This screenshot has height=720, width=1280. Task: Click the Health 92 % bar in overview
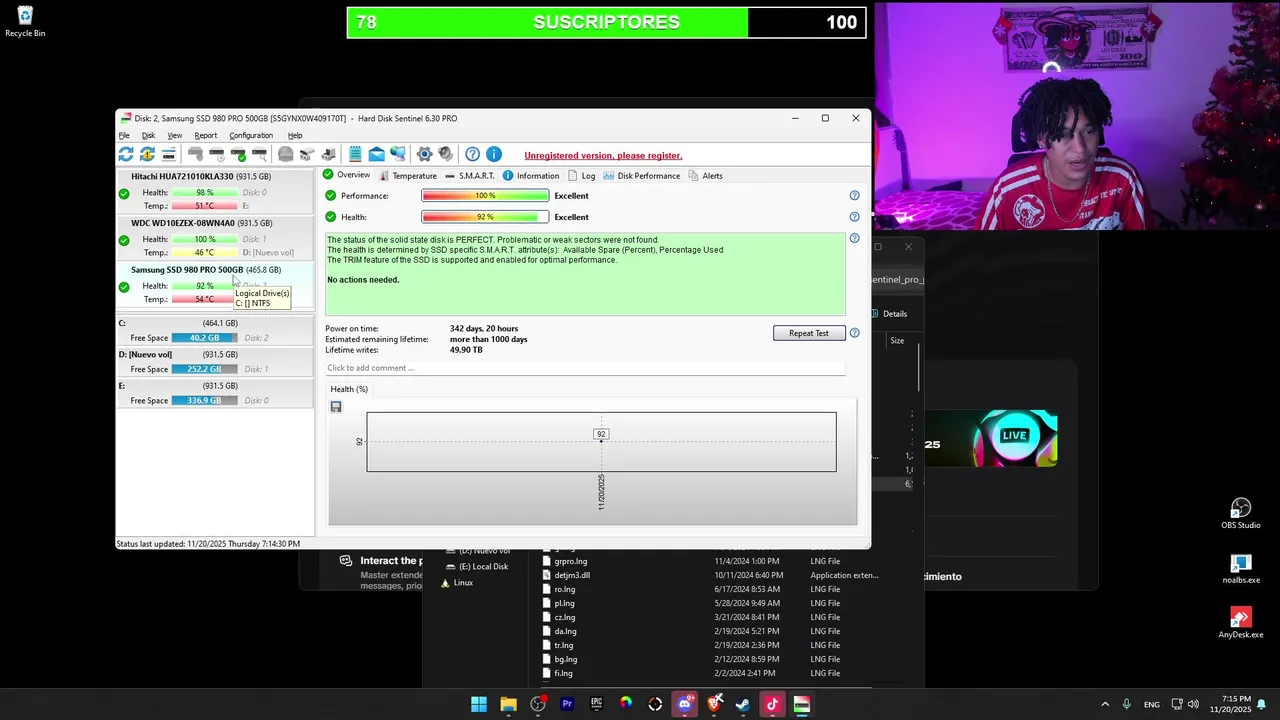pos(485,217)
